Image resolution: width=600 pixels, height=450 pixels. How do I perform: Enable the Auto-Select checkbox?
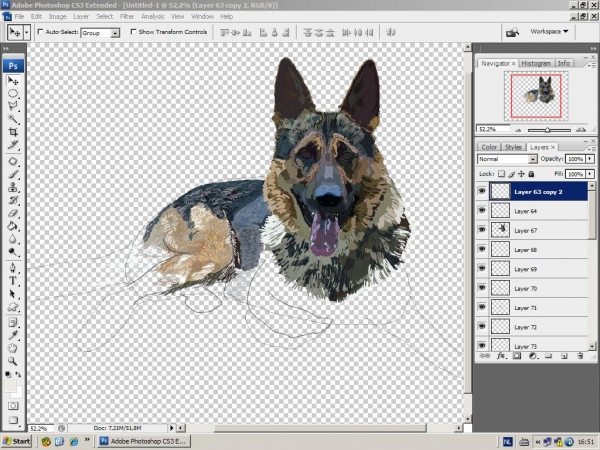(40, 32)
